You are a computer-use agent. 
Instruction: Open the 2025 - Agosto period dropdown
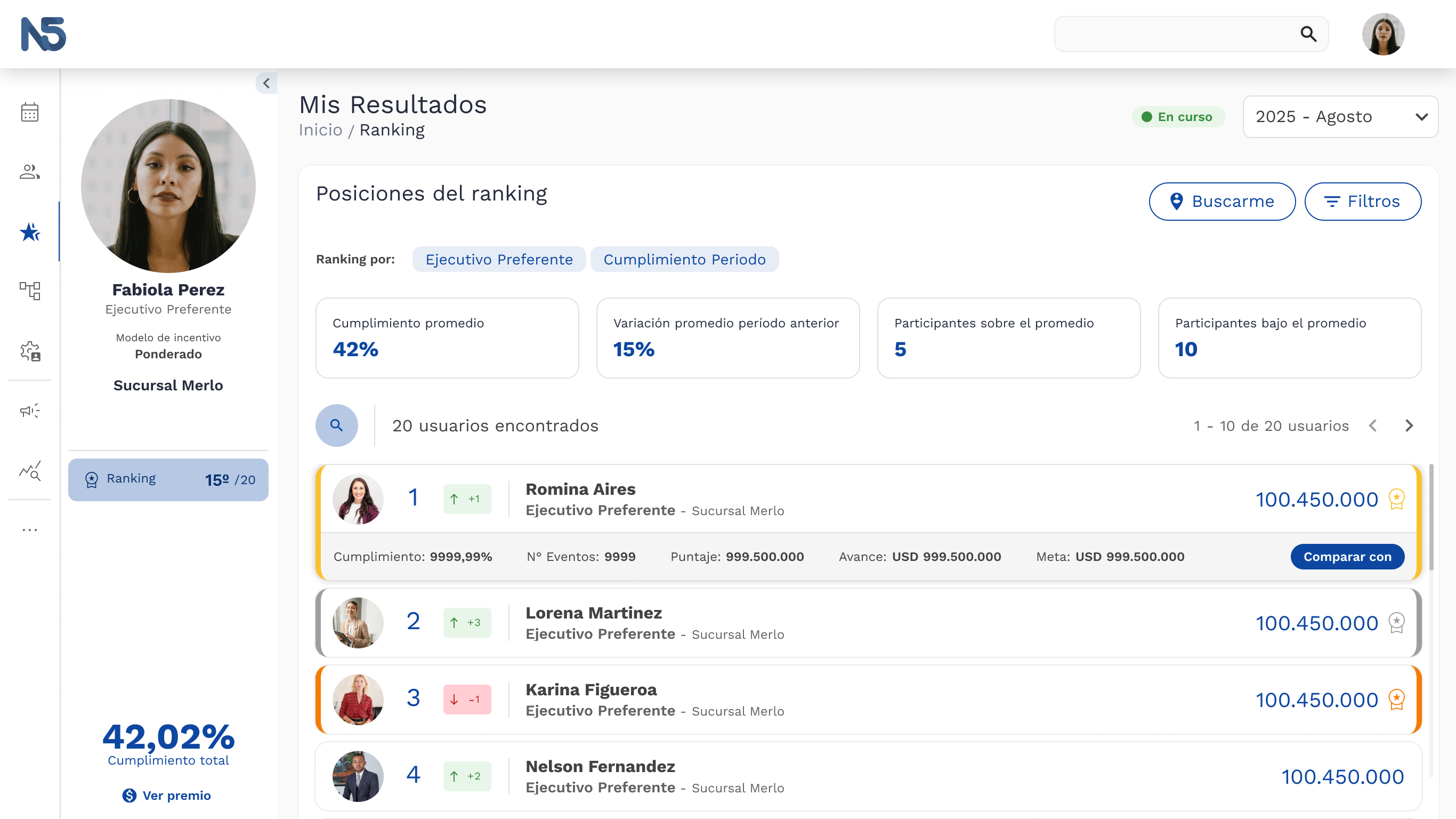1340,117
